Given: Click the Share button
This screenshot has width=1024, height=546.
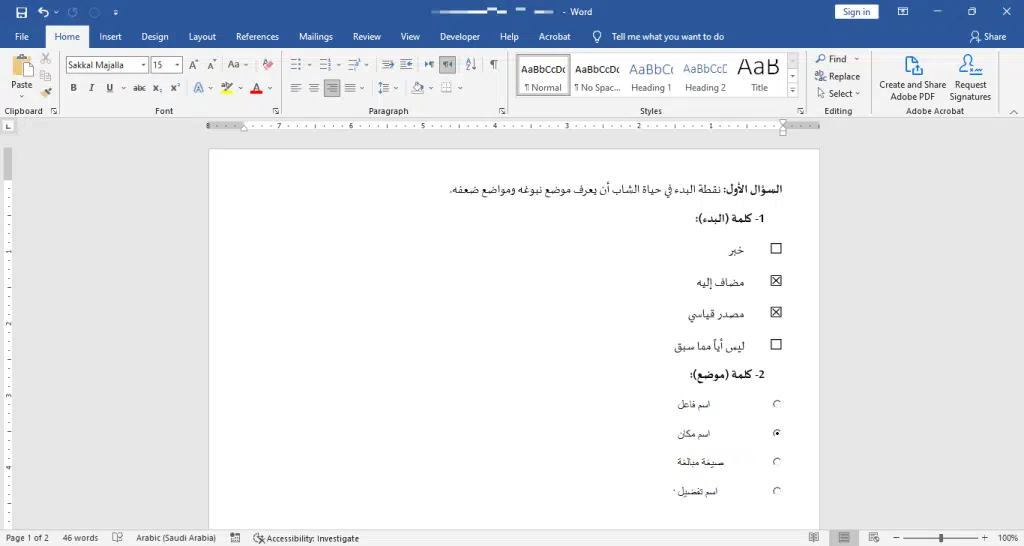Looking at the screenshot, I should pos(988,37).
